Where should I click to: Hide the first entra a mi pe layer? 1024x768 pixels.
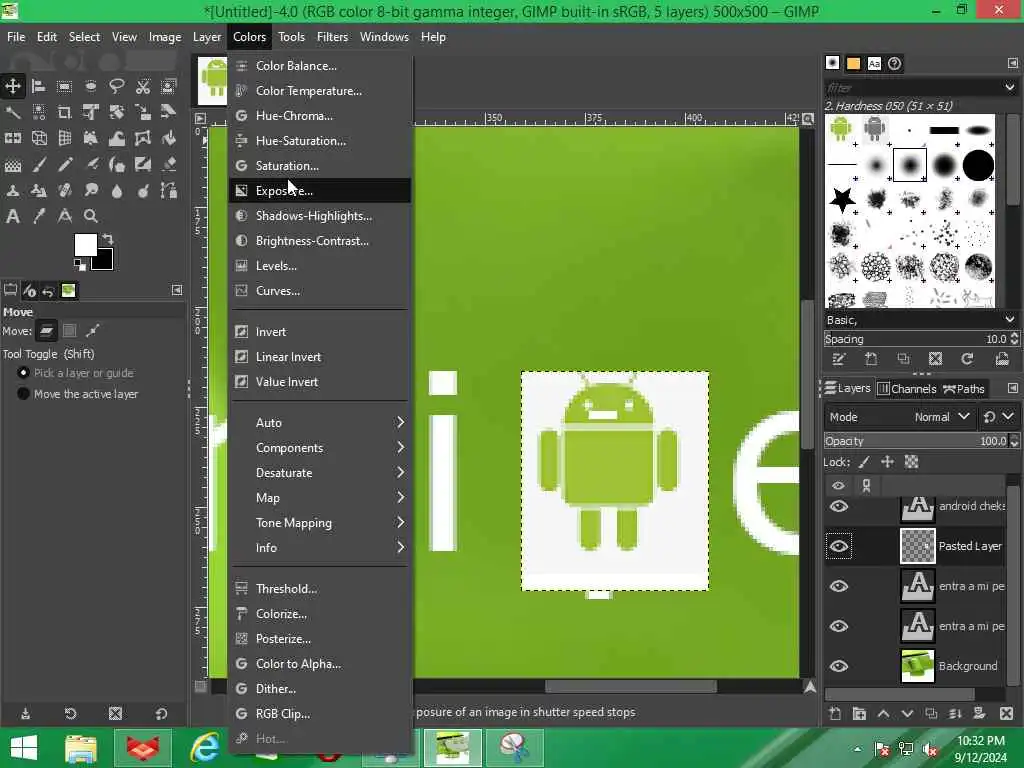tap(839, 586)
